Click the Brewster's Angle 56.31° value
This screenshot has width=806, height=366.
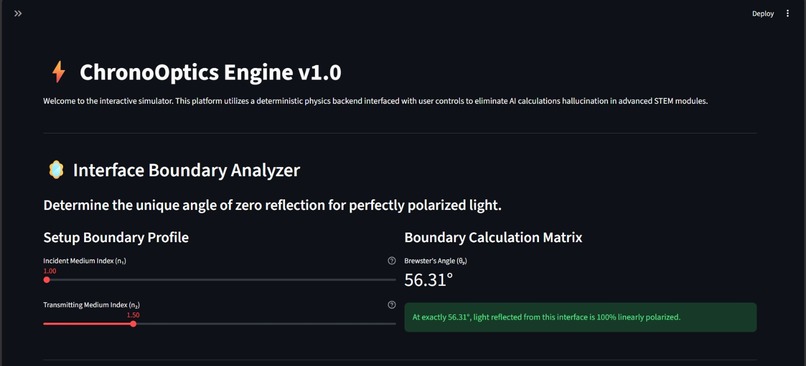[x=429, y=280]
